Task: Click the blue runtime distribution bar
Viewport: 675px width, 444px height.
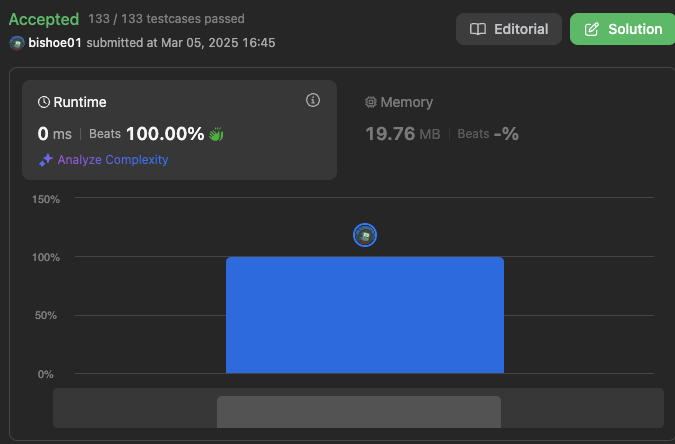Action: [x=365, y=315]
